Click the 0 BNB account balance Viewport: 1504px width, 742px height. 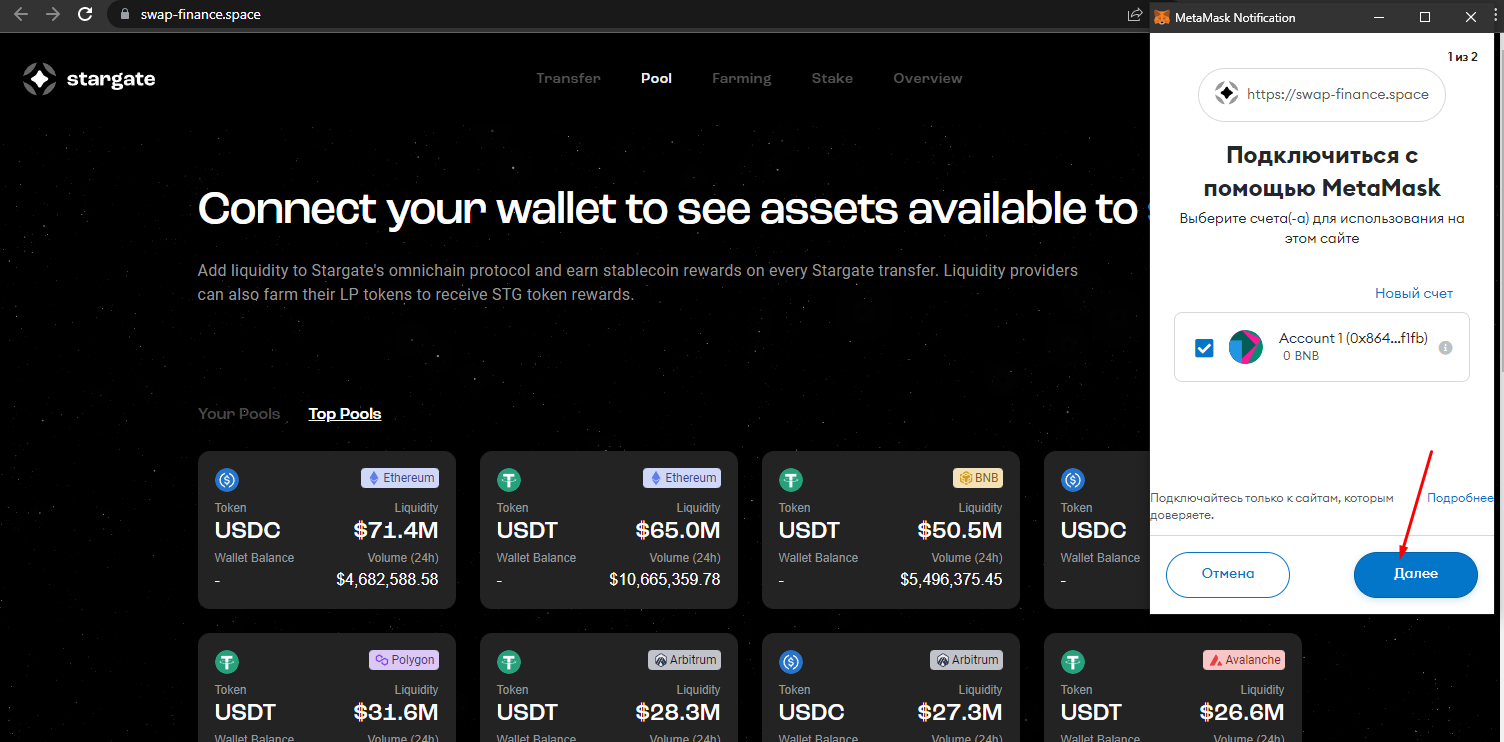[x=1301, y=356]
